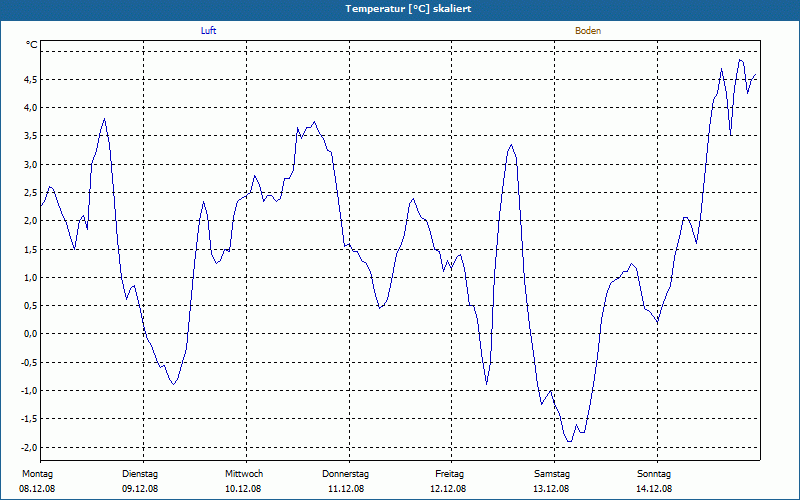Click the 'Samstag' day label
Screen dimensions: 800x500
coord(552,474)
